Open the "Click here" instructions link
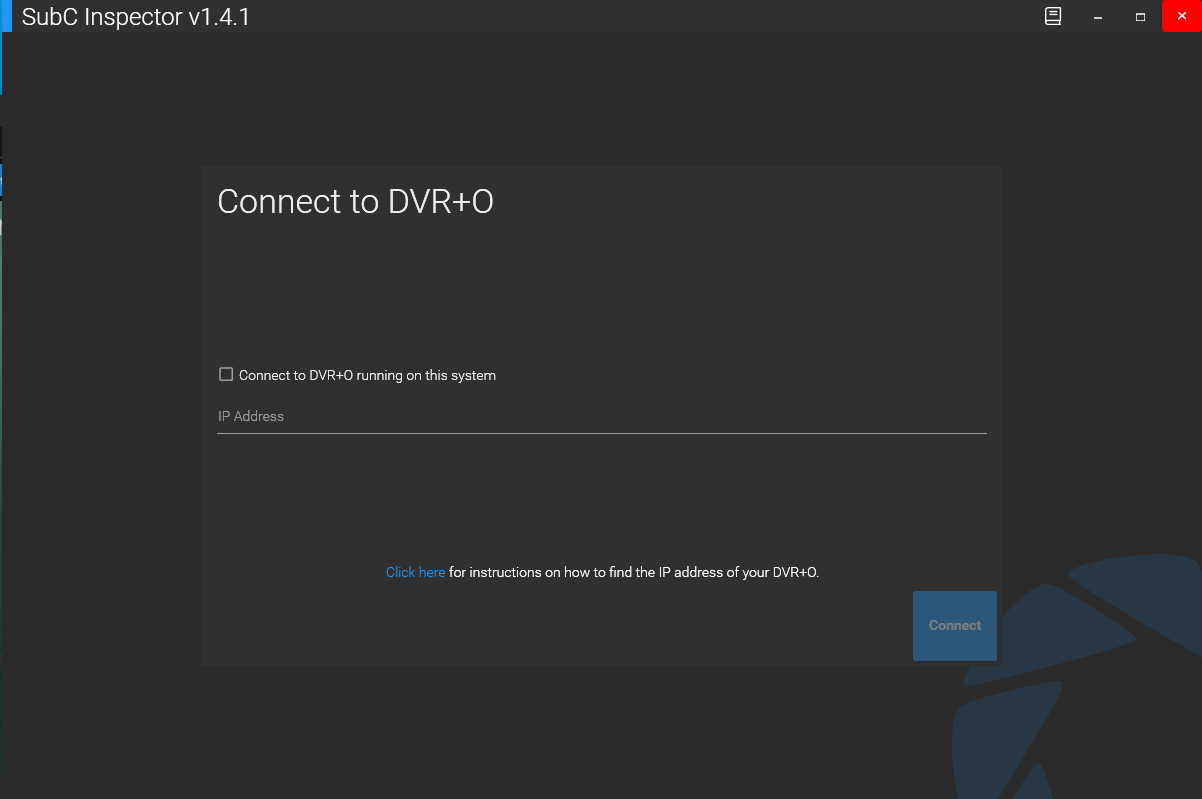The width and height of the screenshot is (1202, 799). 415,573
